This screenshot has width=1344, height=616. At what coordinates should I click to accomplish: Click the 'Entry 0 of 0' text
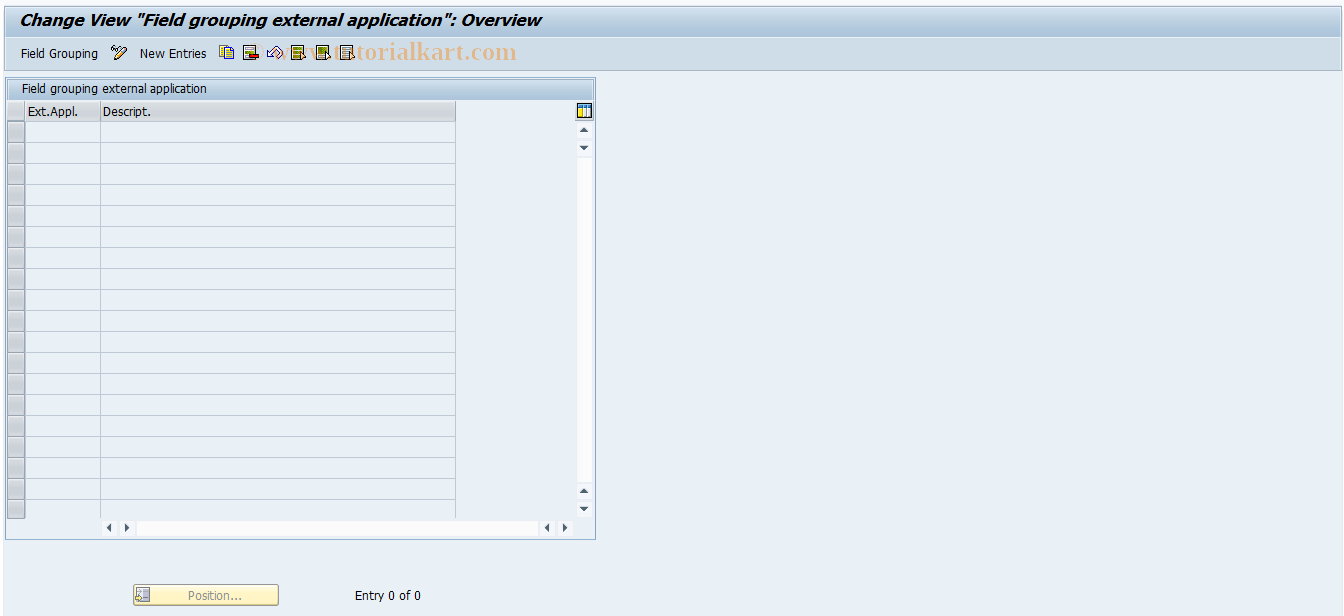pos(388,596)
